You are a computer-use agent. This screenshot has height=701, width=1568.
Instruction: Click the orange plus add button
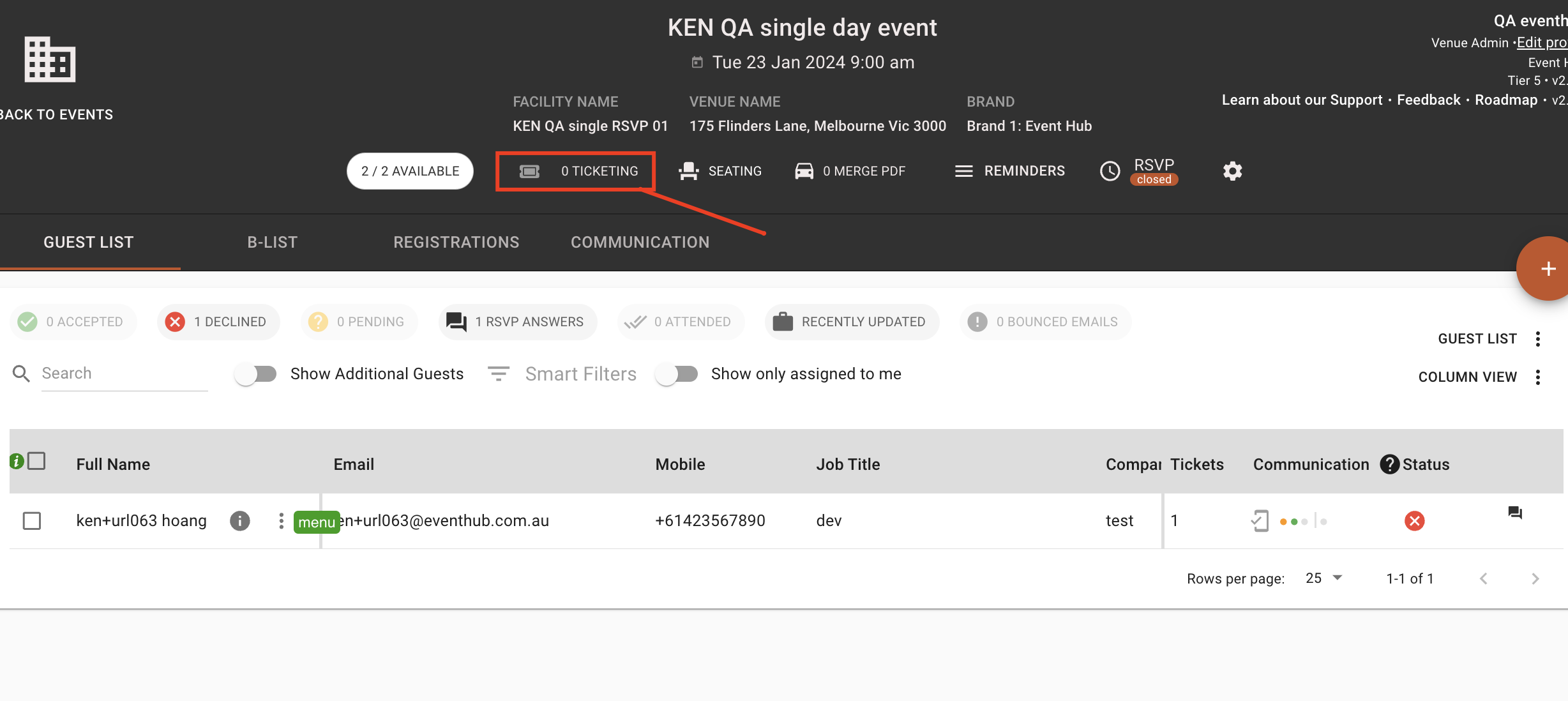coord(1548,269)
